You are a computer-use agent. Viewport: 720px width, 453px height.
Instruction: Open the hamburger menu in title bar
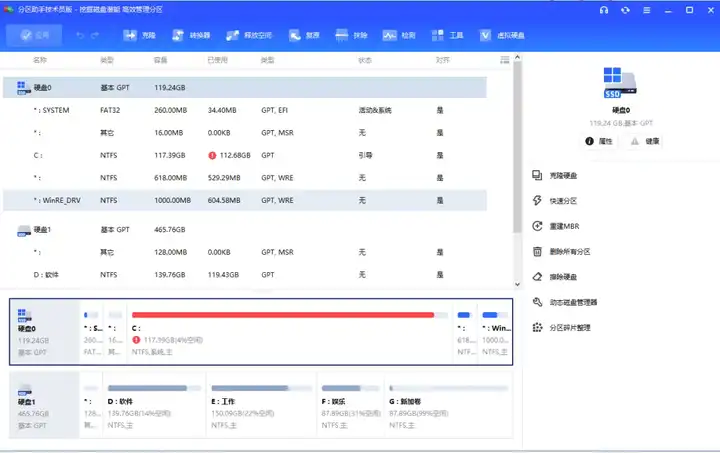(x=647, y=10)
